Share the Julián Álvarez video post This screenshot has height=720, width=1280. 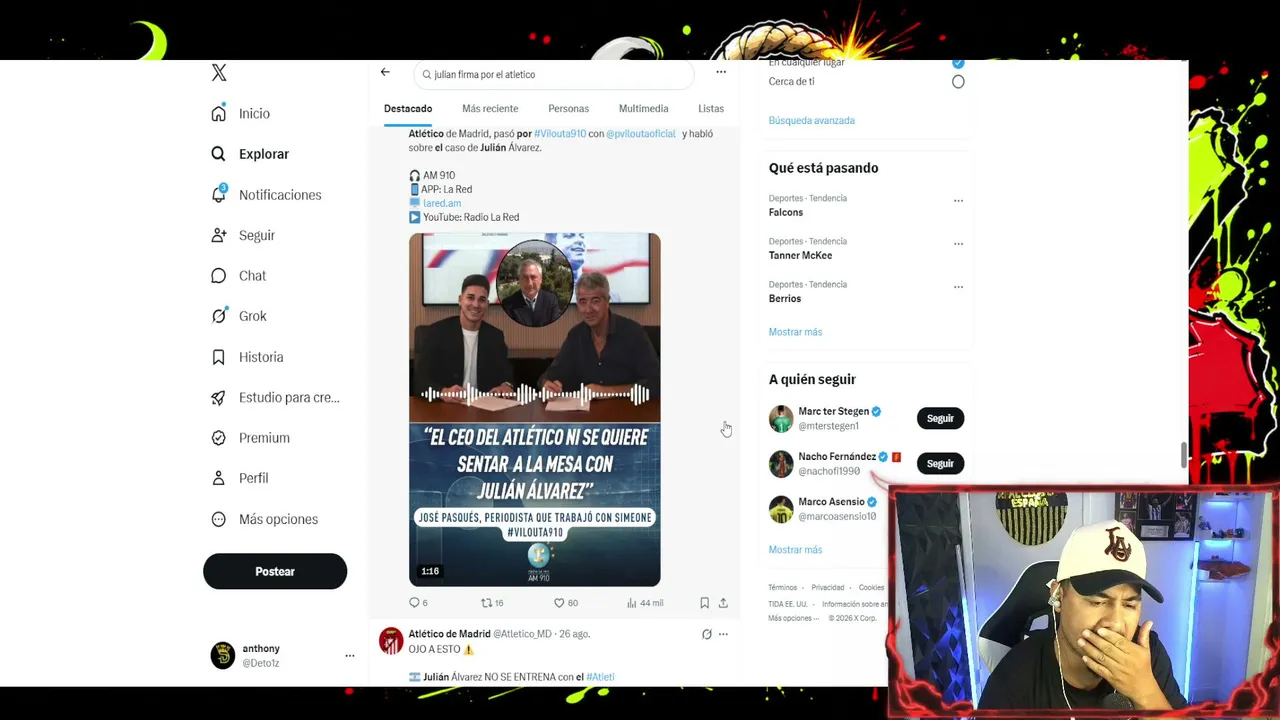point(723,603)
